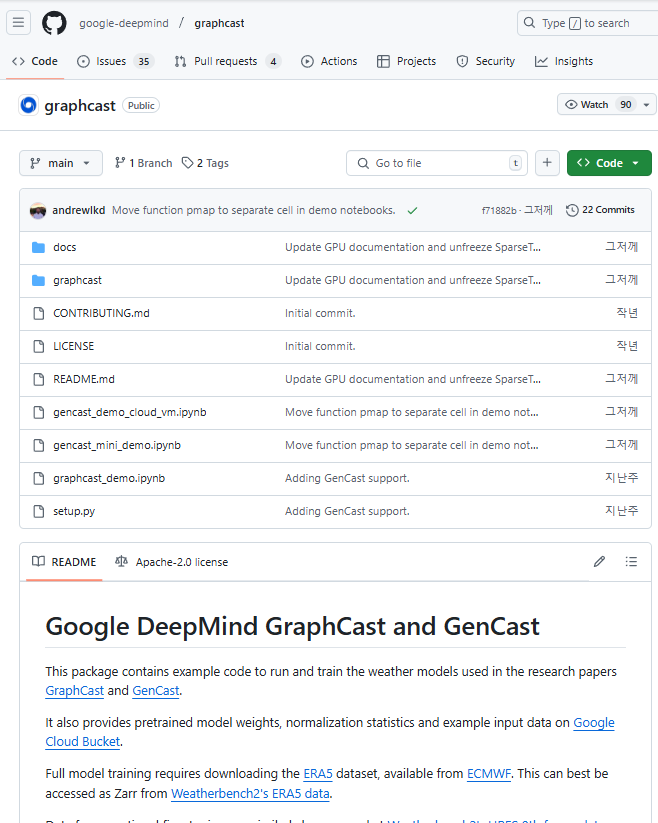Open the main branch selector dropdown

(x=61, y=163)
